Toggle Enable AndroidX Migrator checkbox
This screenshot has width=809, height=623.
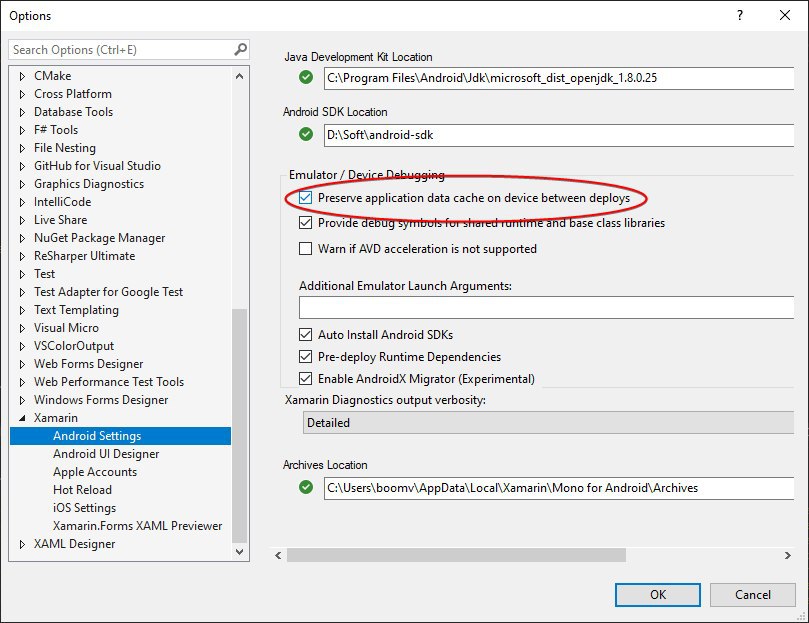click(305, 379)
